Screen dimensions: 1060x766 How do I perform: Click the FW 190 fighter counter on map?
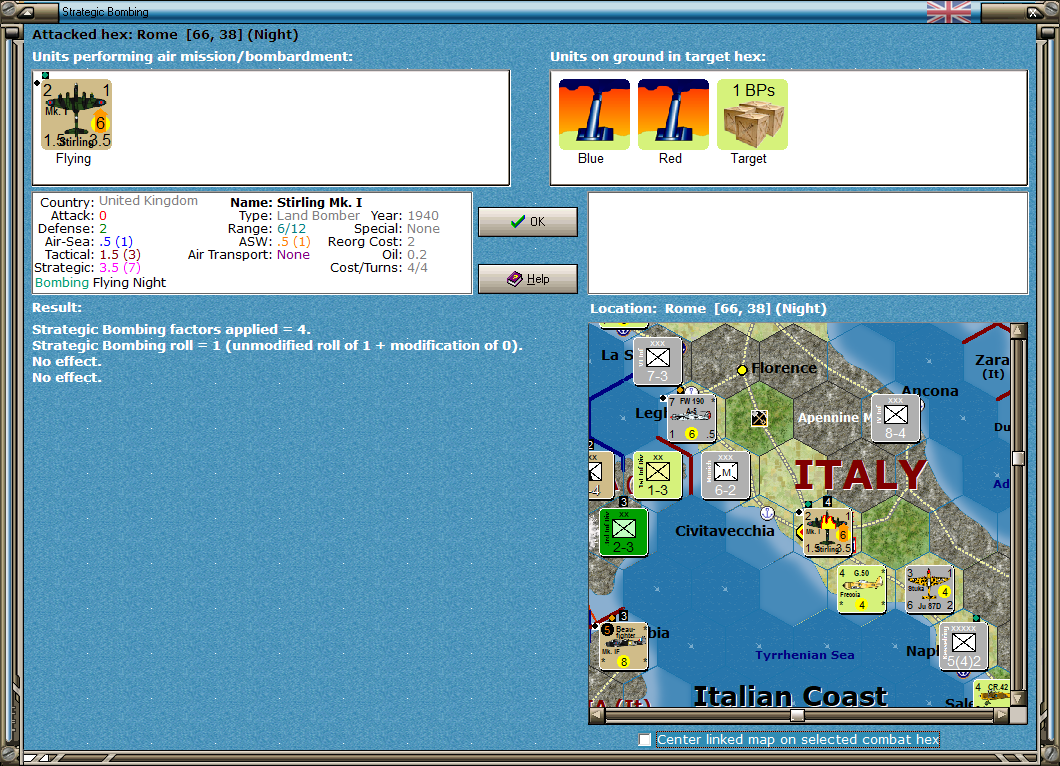(x=692, y=417)
